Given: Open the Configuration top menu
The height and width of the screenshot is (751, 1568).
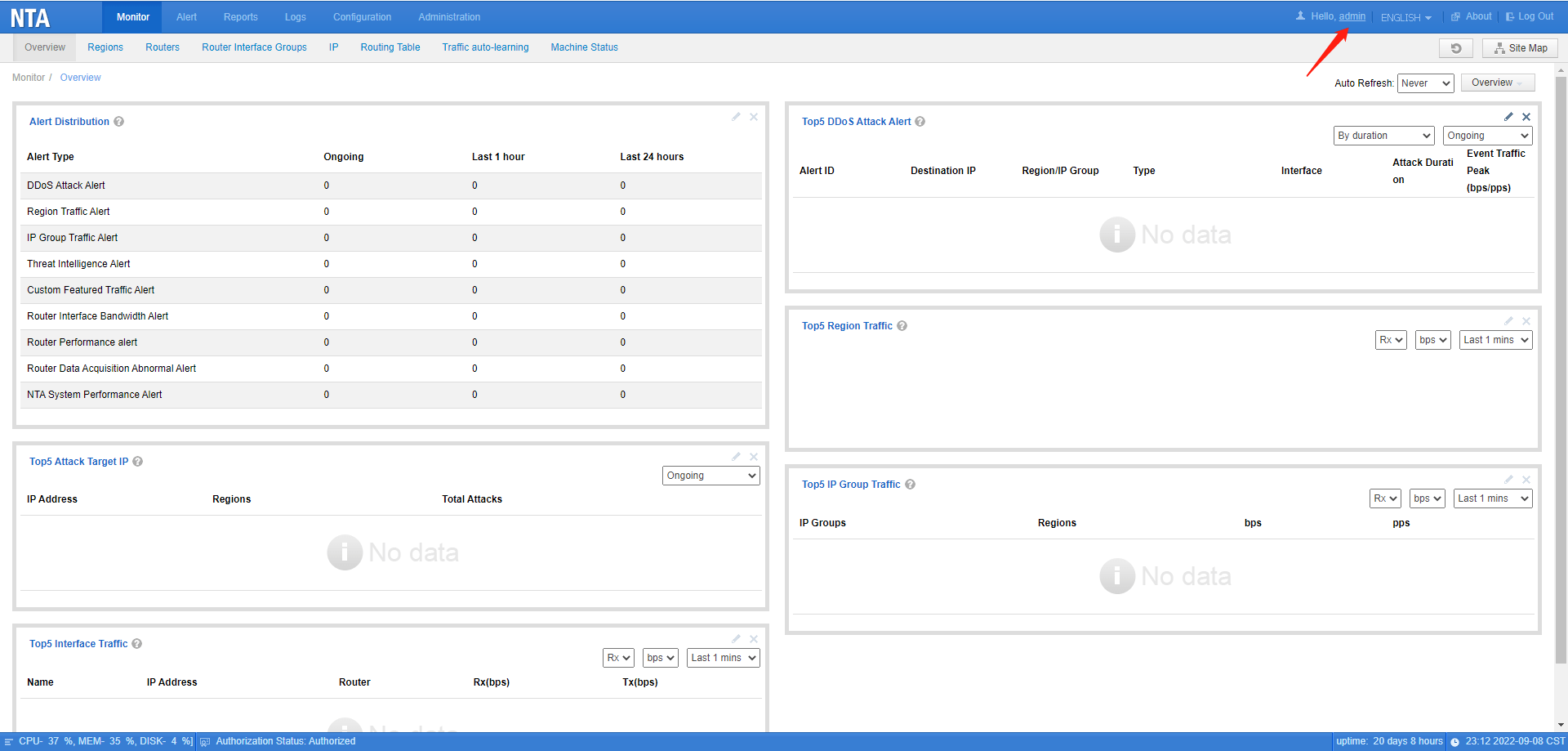Looking at the screenshot, I should coord(362,17).
